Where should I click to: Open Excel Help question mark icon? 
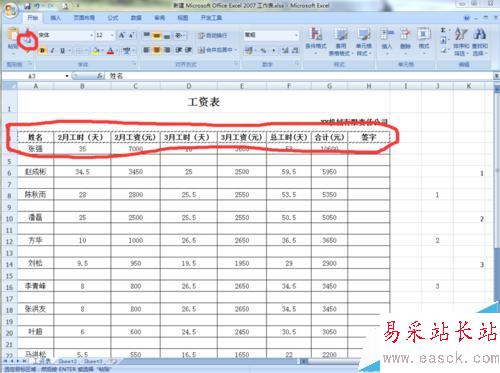point(467,18)
